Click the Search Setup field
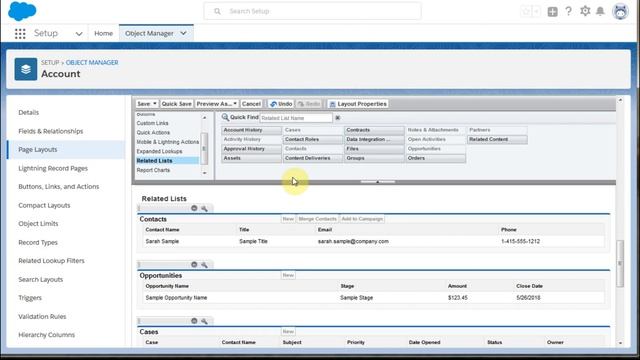The image size is (640, 360). [x=313, y=11]
